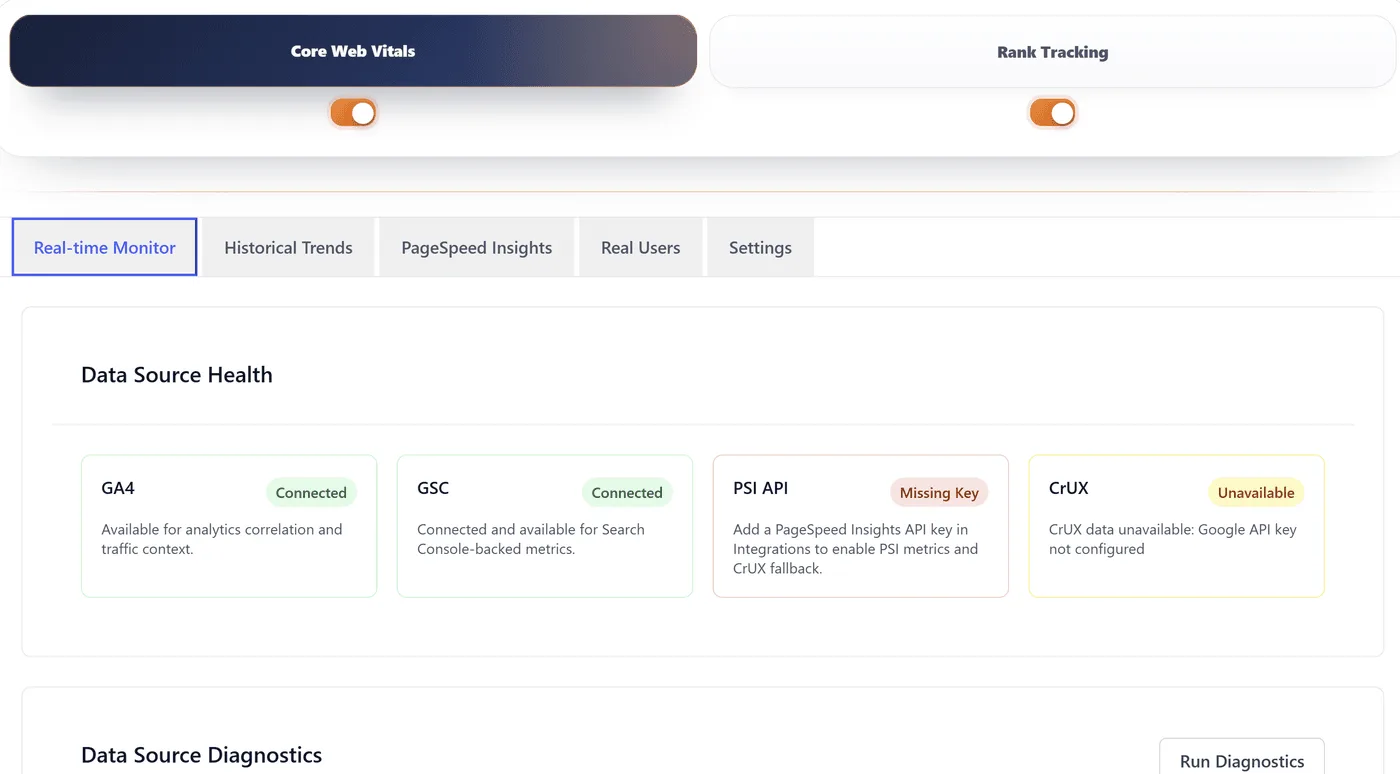Select the Core Web Vitals card
Image resolution: width=1400 pixels, height=774 pixels.
[x=352, y=51]
